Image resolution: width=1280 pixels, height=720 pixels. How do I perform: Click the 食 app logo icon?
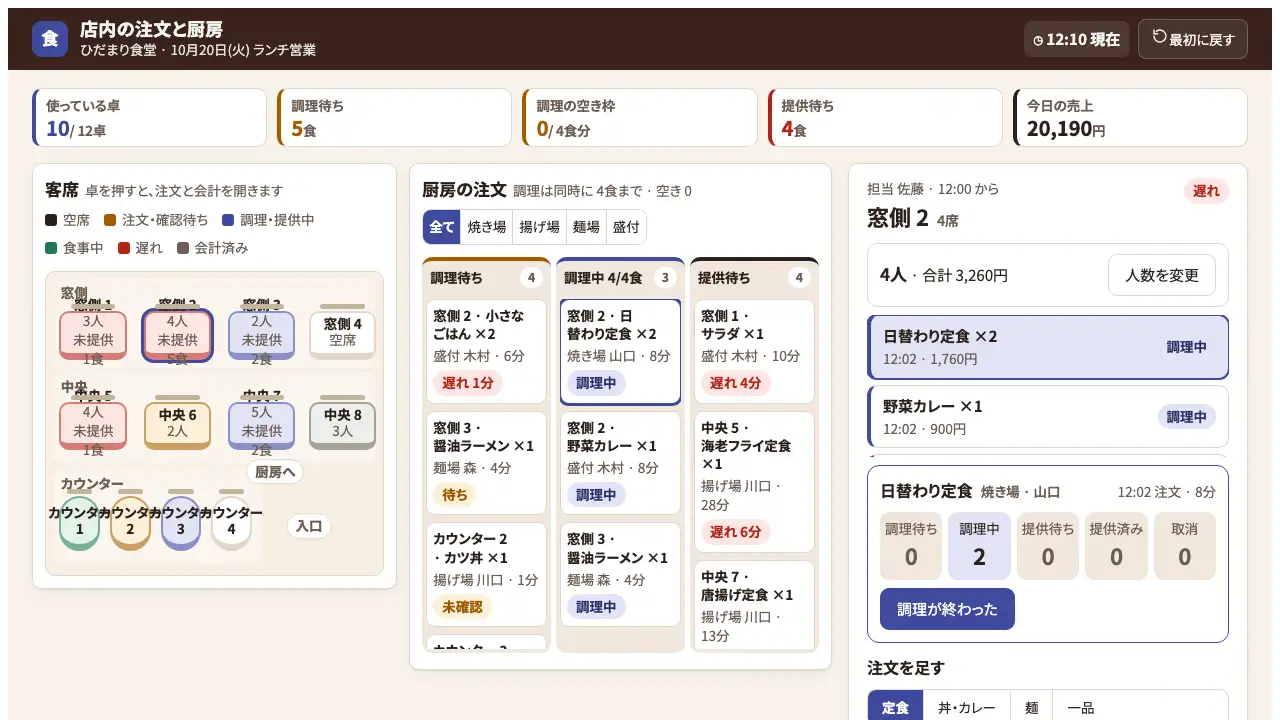[x=50, y=39]
